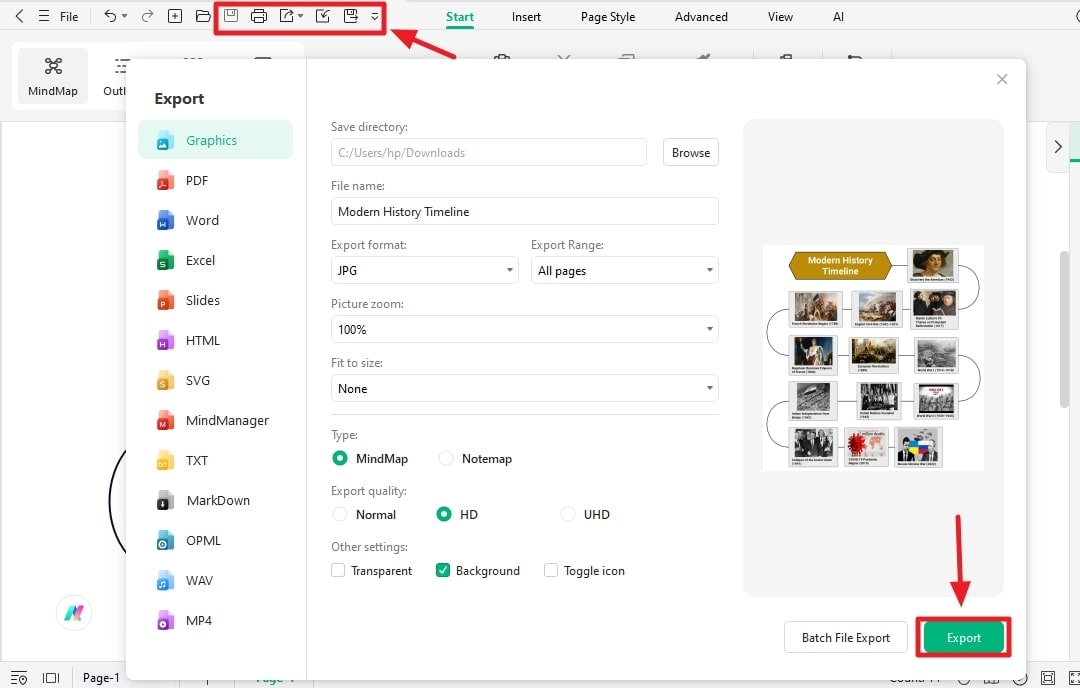The height and width of the screenshot is (688, 1080).
Task: Click the Modern History Timeline preview thumbnail
Action: pos(873,357)
